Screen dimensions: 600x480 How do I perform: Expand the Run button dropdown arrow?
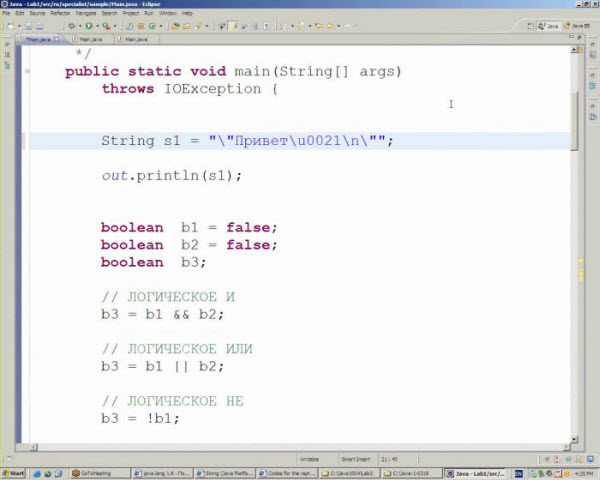(x=97, y=25)
